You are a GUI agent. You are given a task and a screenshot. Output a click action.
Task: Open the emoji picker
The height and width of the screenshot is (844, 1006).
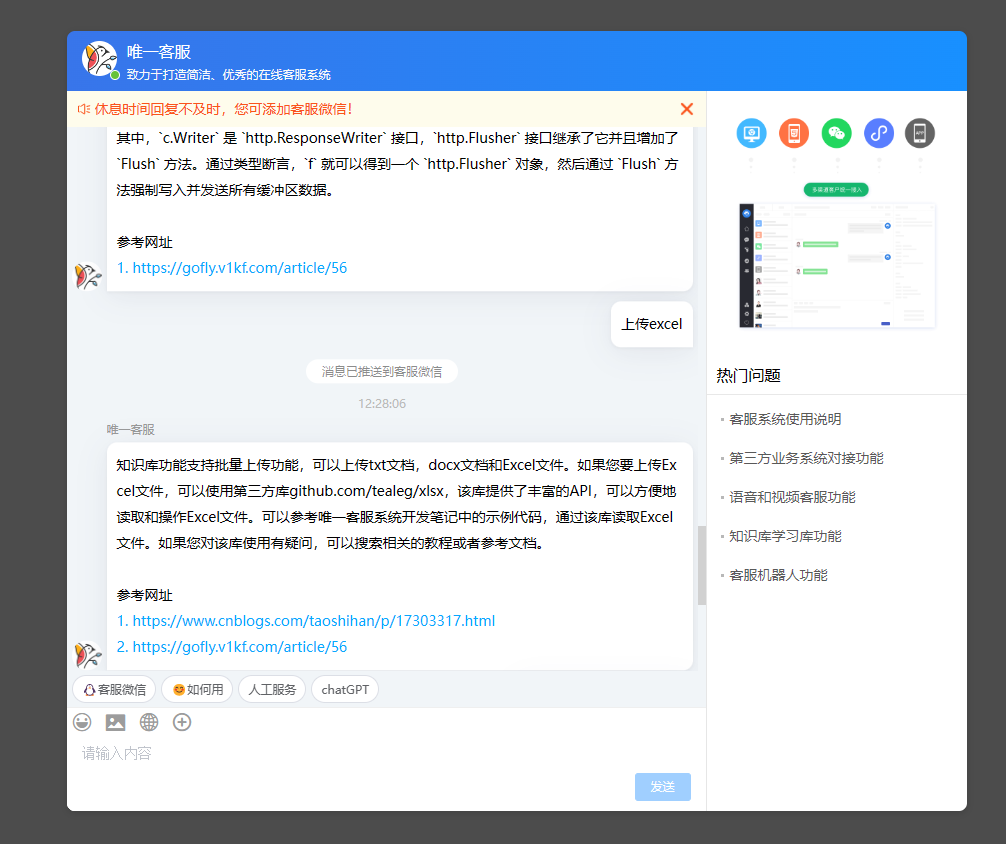[82, 722]
